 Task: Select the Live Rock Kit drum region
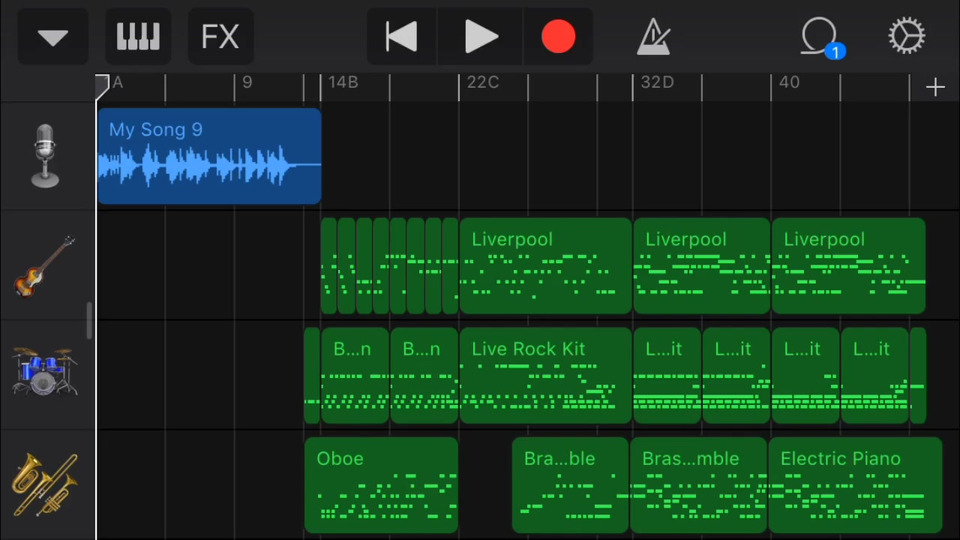pyautogui.click(x=546, y=375)
